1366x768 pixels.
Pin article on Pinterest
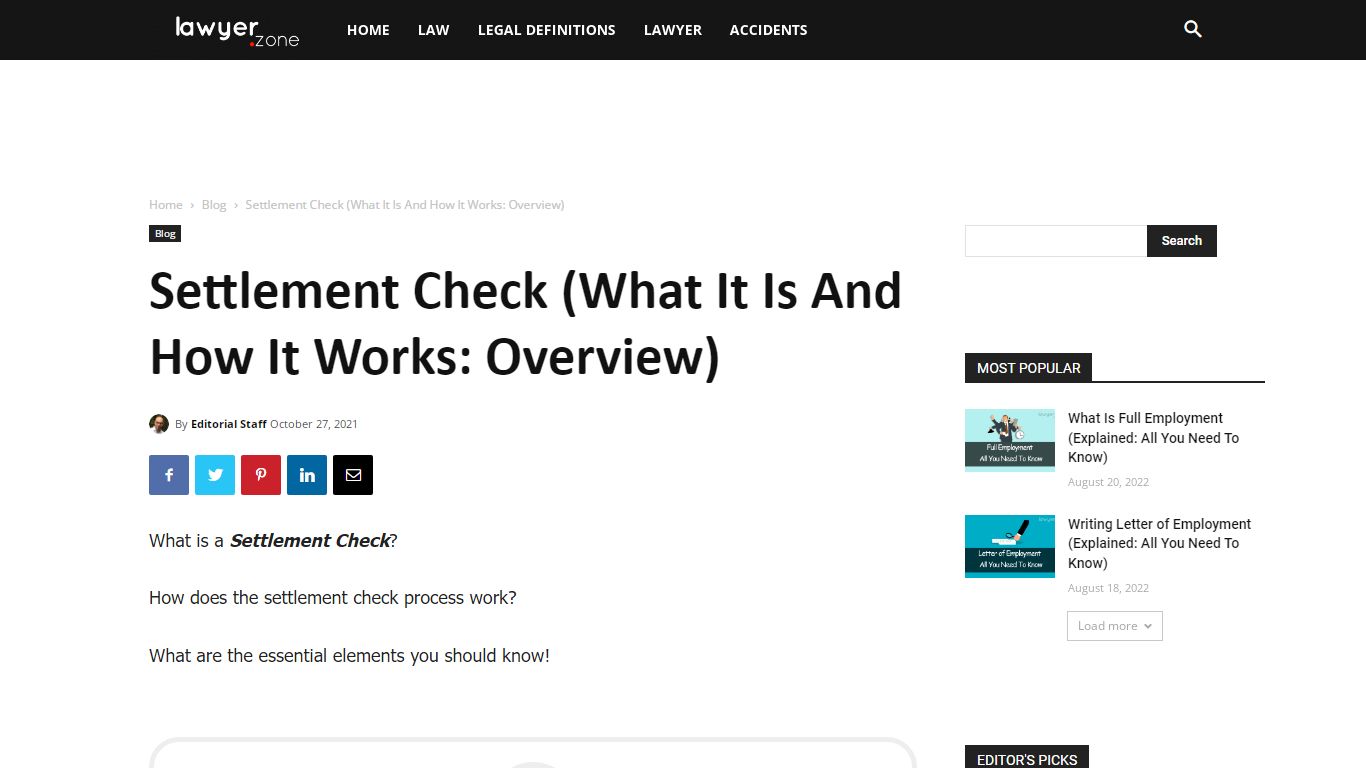point(261,475)
